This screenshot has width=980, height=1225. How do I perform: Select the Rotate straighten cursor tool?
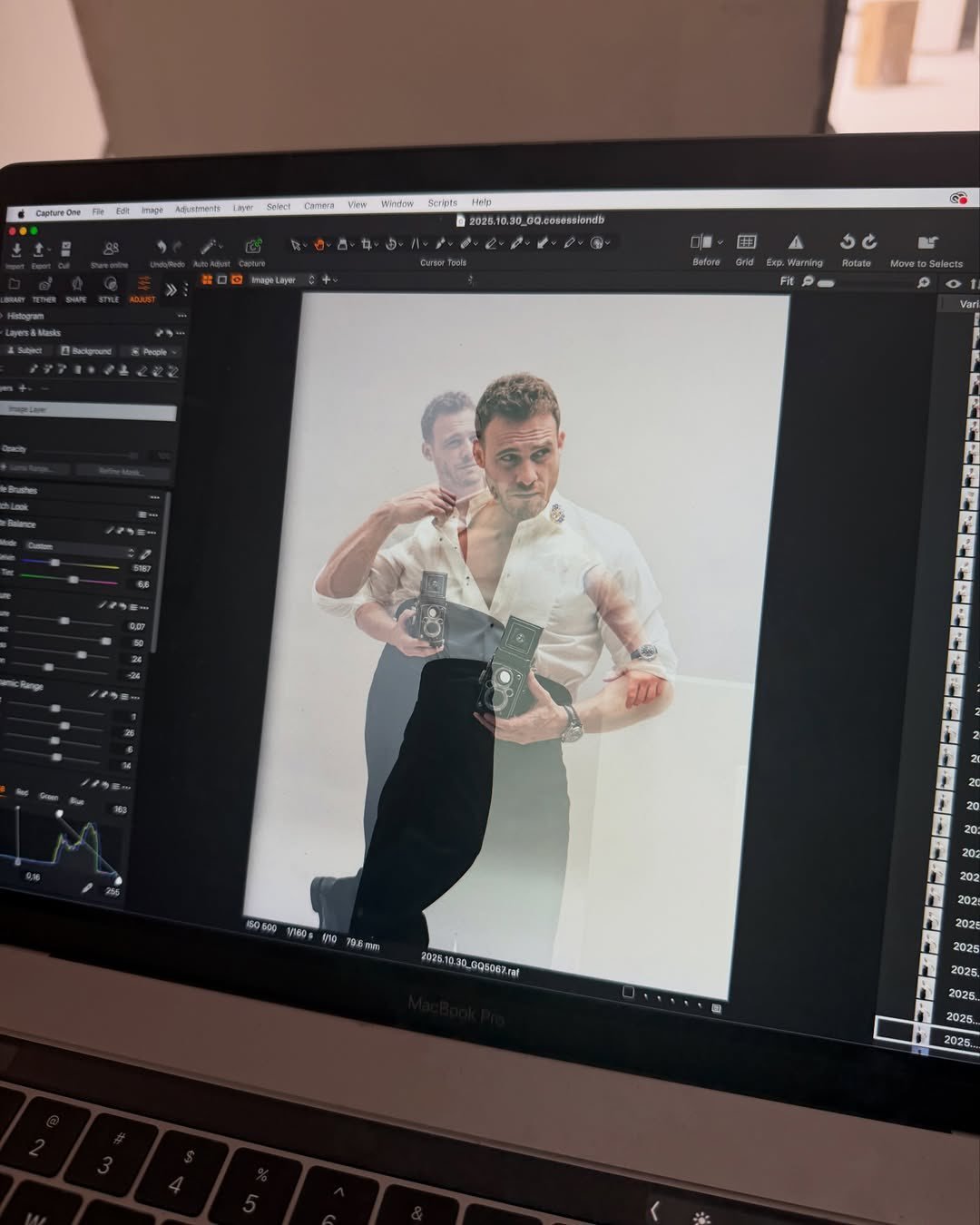click(x=390, y=245)
